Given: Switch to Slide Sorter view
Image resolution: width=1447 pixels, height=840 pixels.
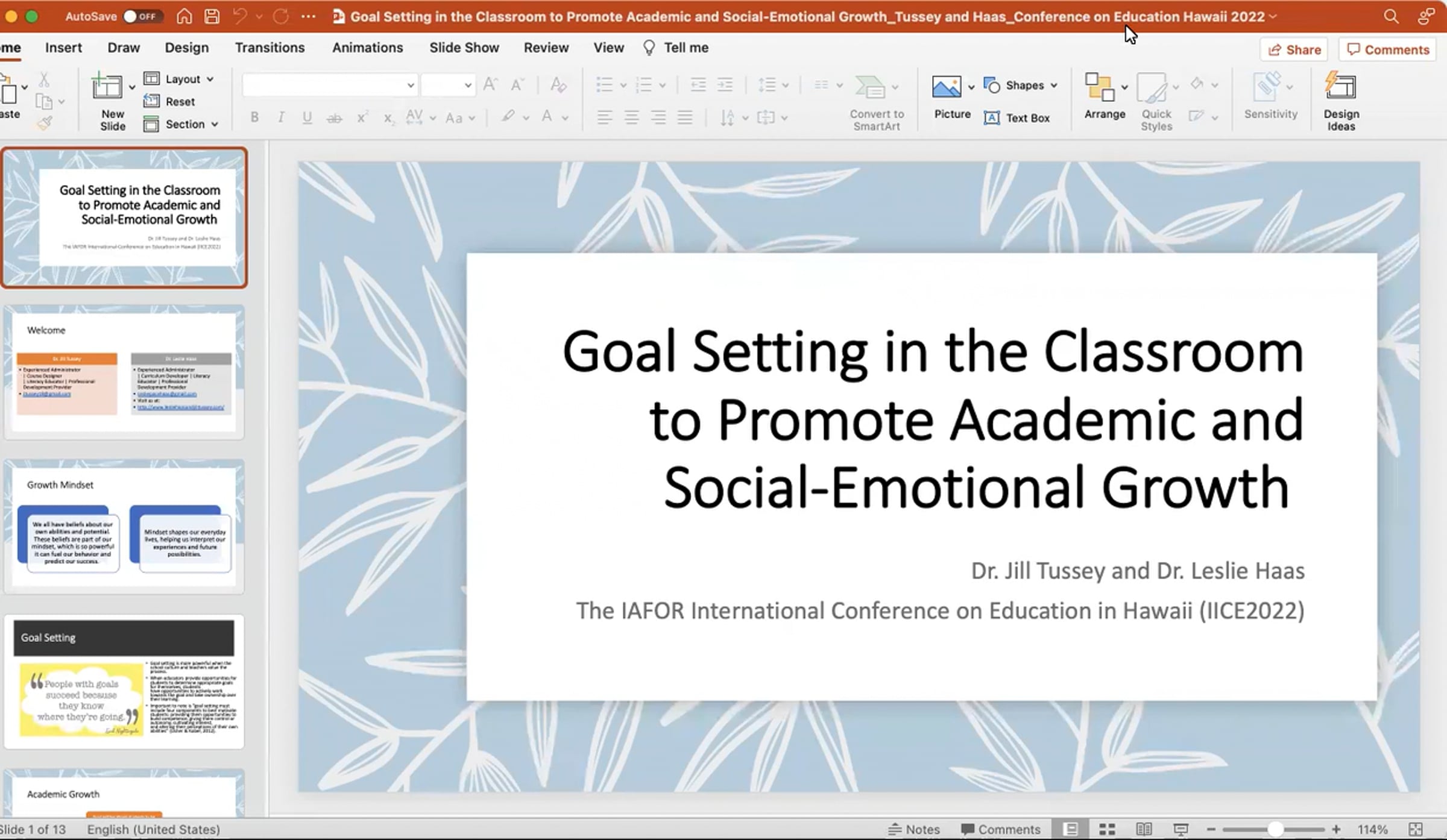Looking at the screenshot, I should [1107, 829].
